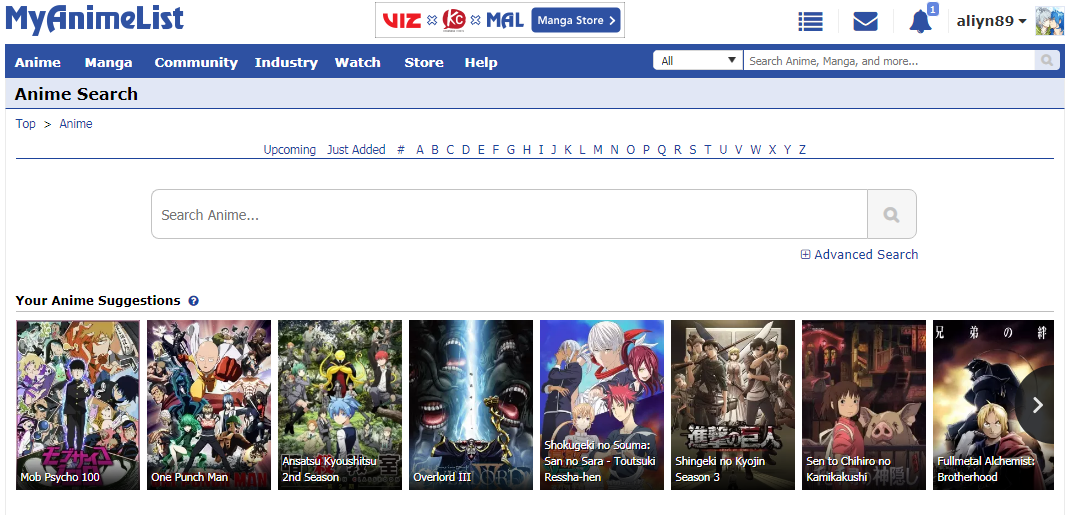Filter anime by letter B
This screenshot has height=515, width=1081.
click(435, 150)
